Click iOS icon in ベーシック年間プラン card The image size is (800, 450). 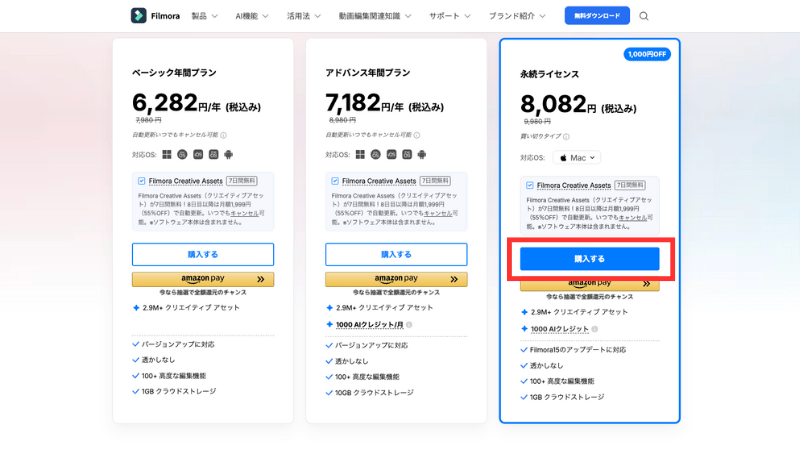tap(198, 155)
